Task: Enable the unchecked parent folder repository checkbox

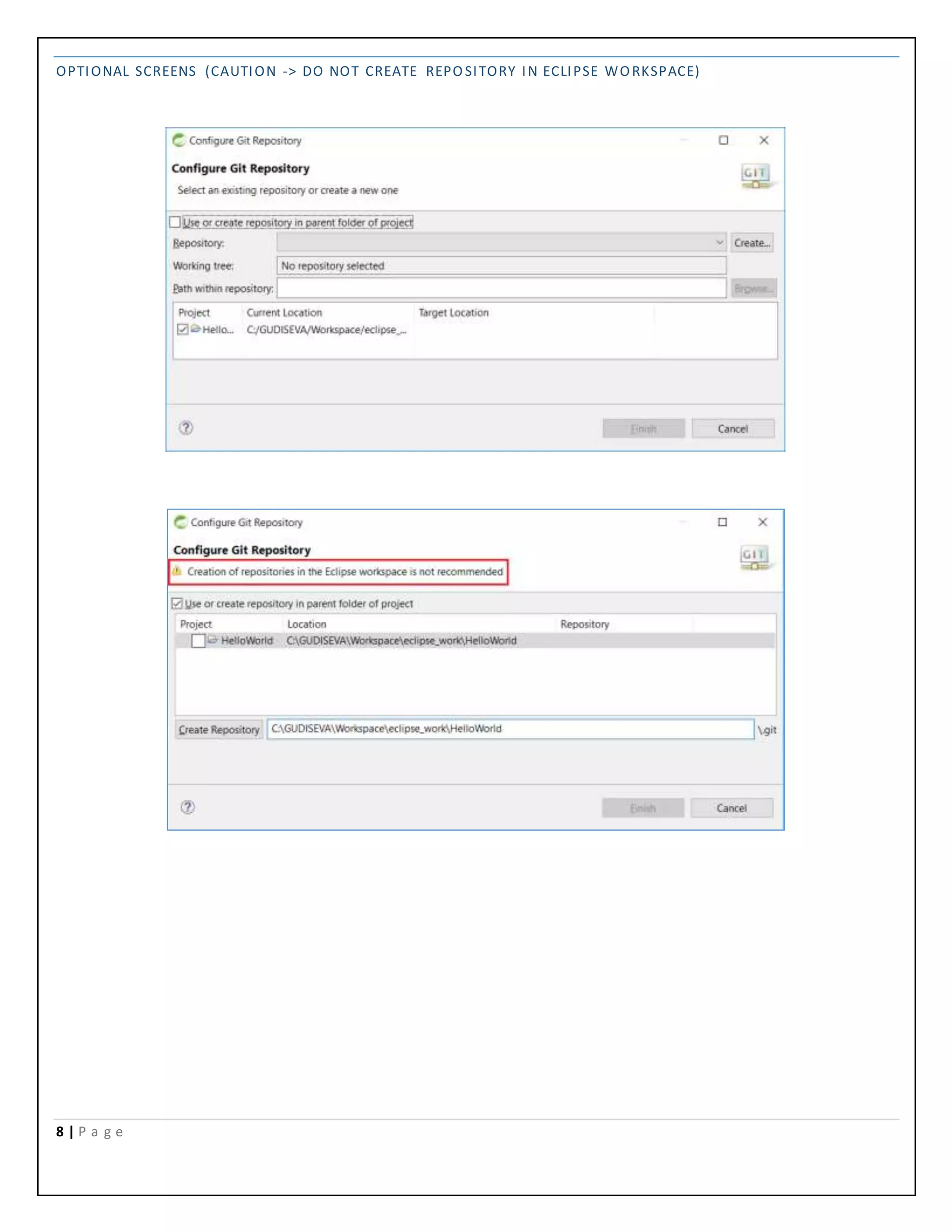Action: [175, 222]
